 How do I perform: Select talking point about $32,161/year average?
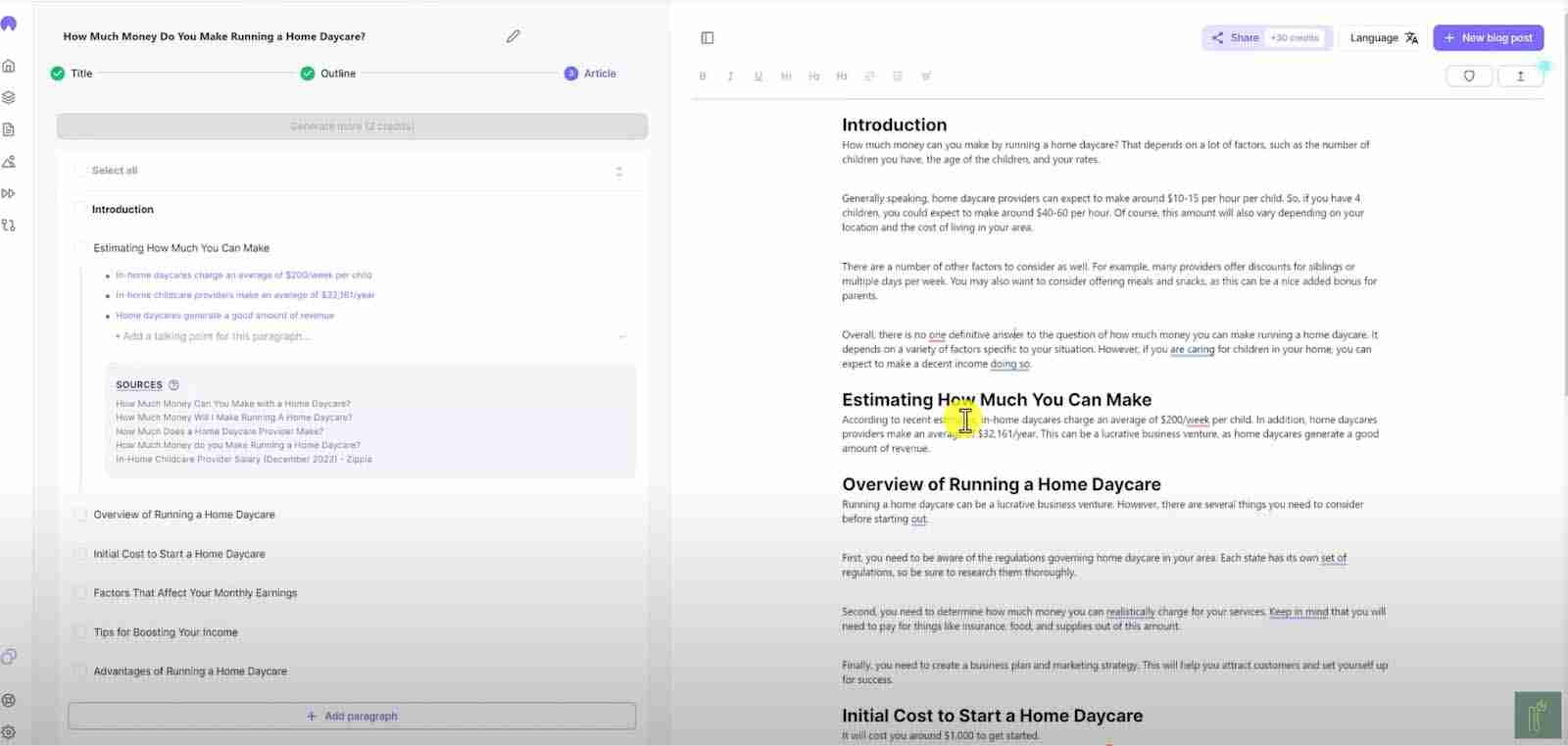pos(245,295)
